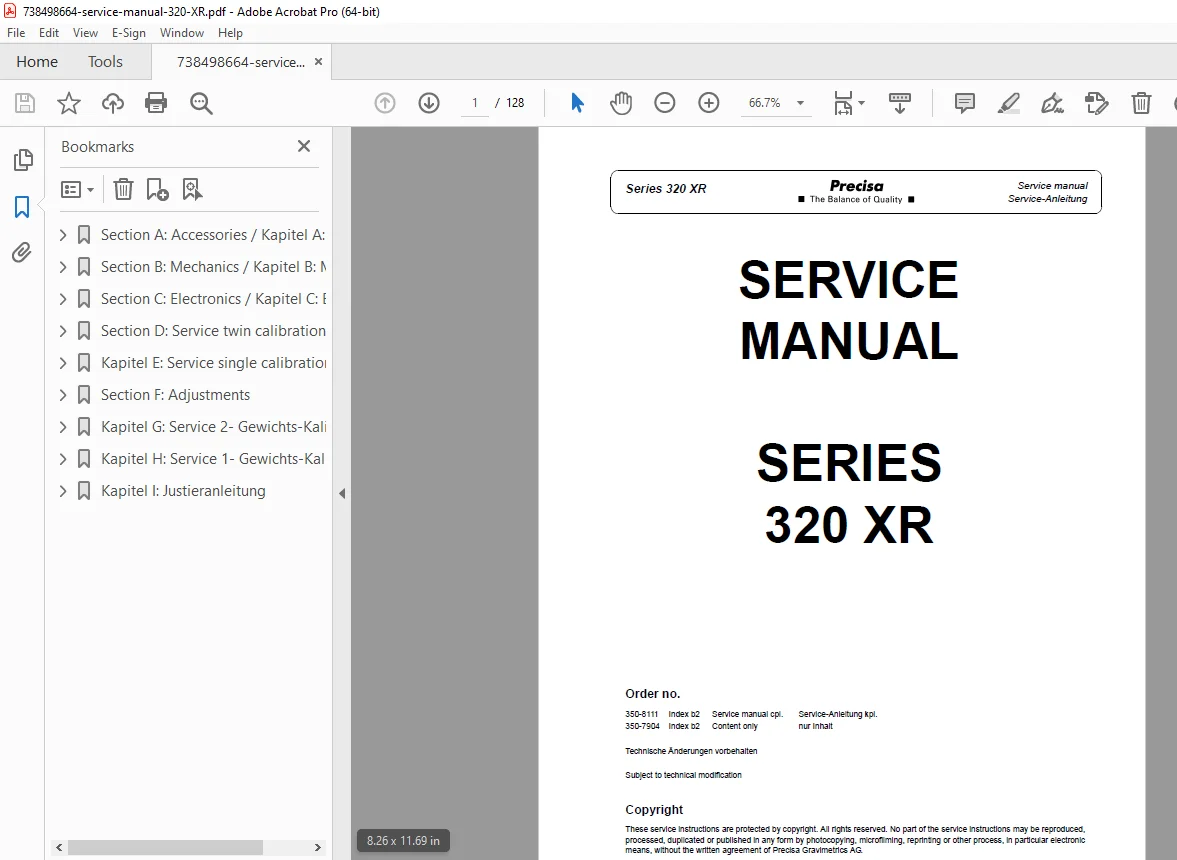This screenshot has height=860, width=1177.
Task: Go to next page arrow icon
Action: [x=429, y=103]
